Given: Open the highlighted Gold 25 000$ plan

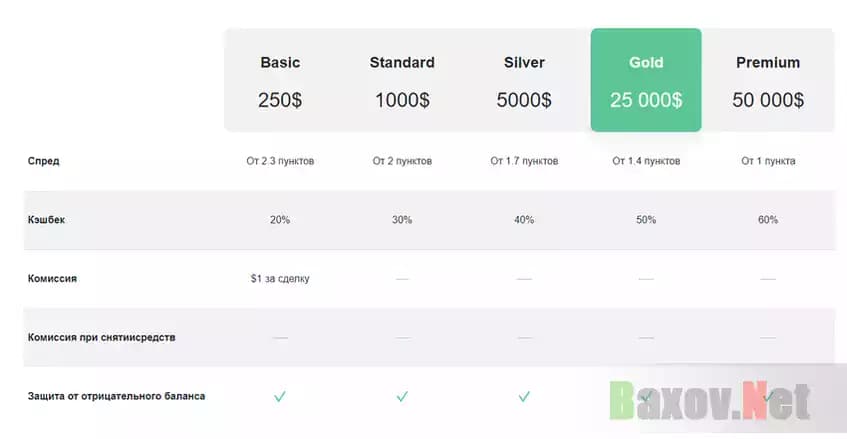Looking at the screenshot, I should tap(646, 80).
